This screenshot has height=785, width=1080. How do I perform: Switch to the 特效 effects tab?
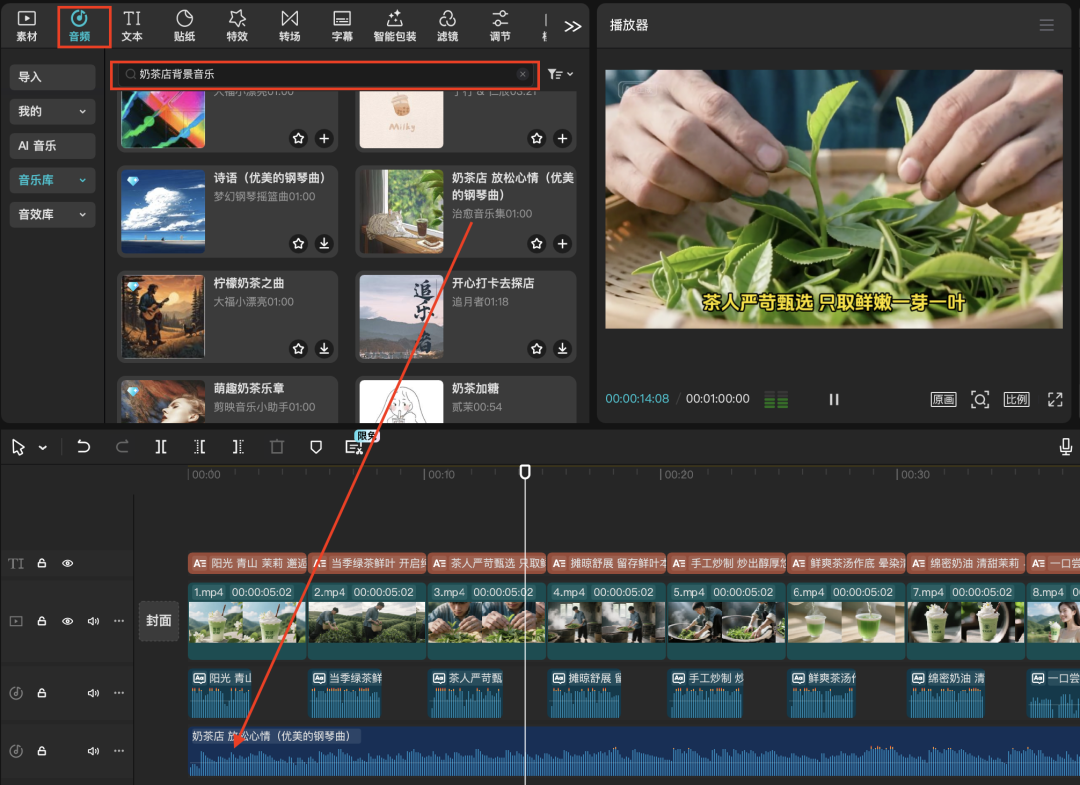click(237, 25)
